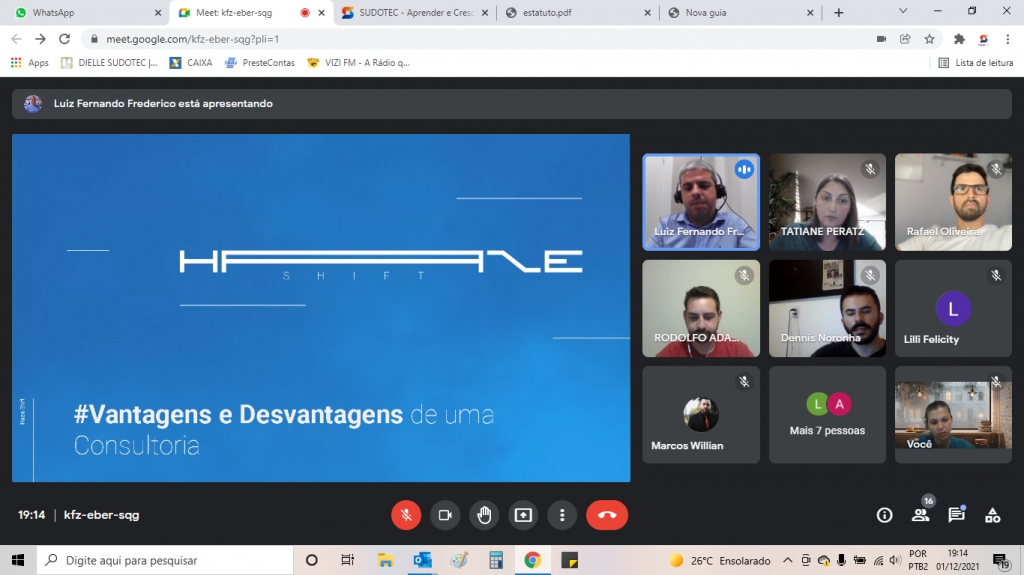Screen dimensions: 1024x575
Task: Open a new browser tab plus button
Action: click(839, 12)
